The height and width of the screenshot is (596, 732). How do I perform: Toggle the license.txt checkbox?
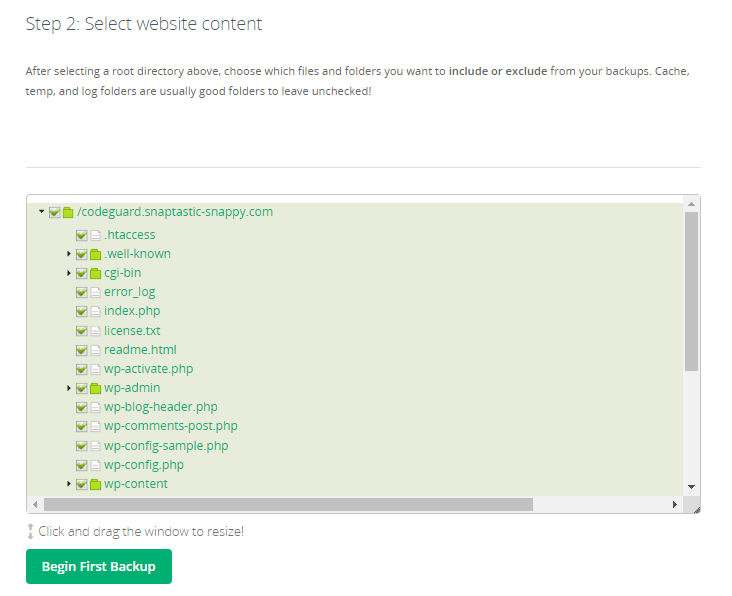tap(82, 331)
